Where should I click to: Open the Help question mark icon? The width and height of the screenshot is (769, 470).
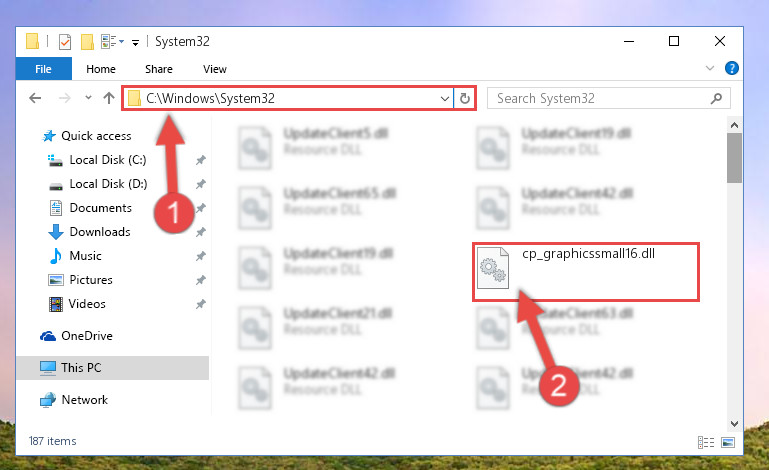coord(731,68)
